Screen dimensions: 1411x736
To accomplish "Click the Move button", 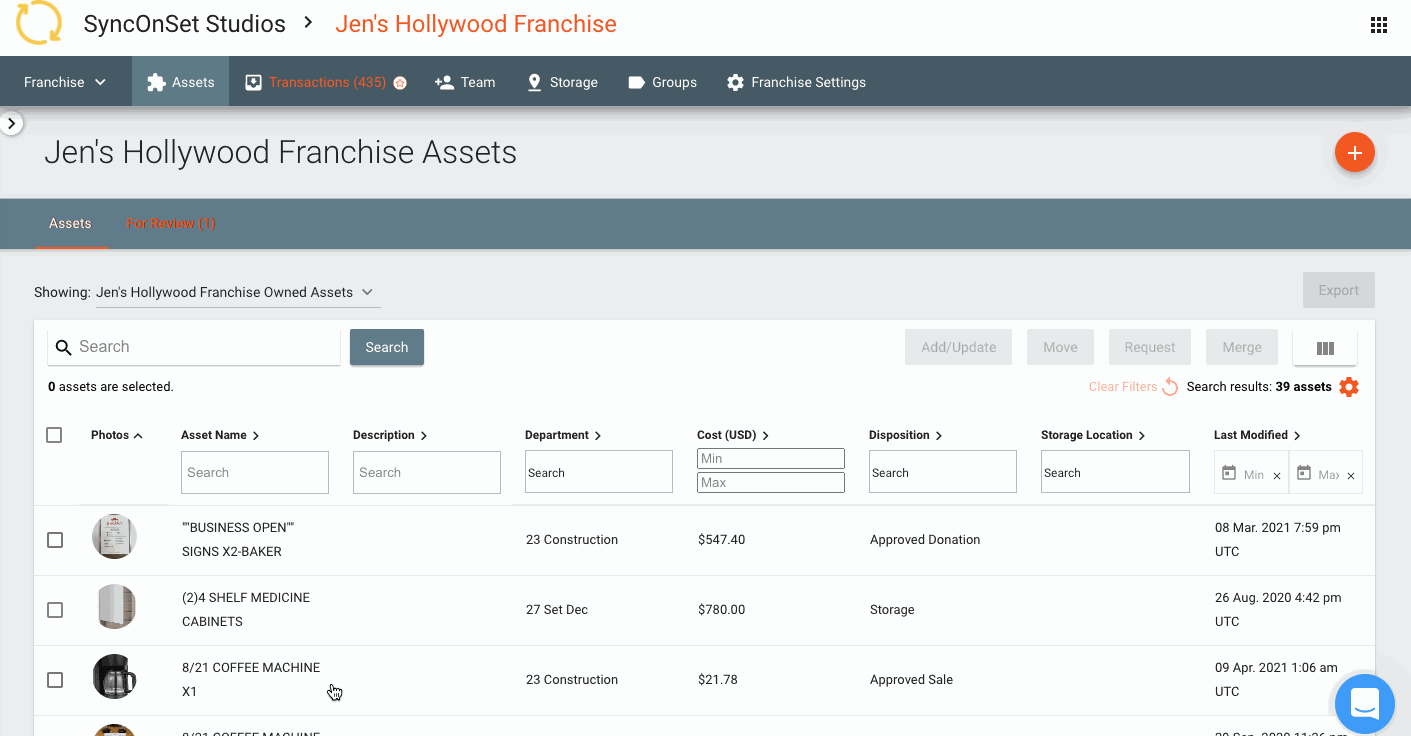I will pyautogui.click(x=1060, y=347).
